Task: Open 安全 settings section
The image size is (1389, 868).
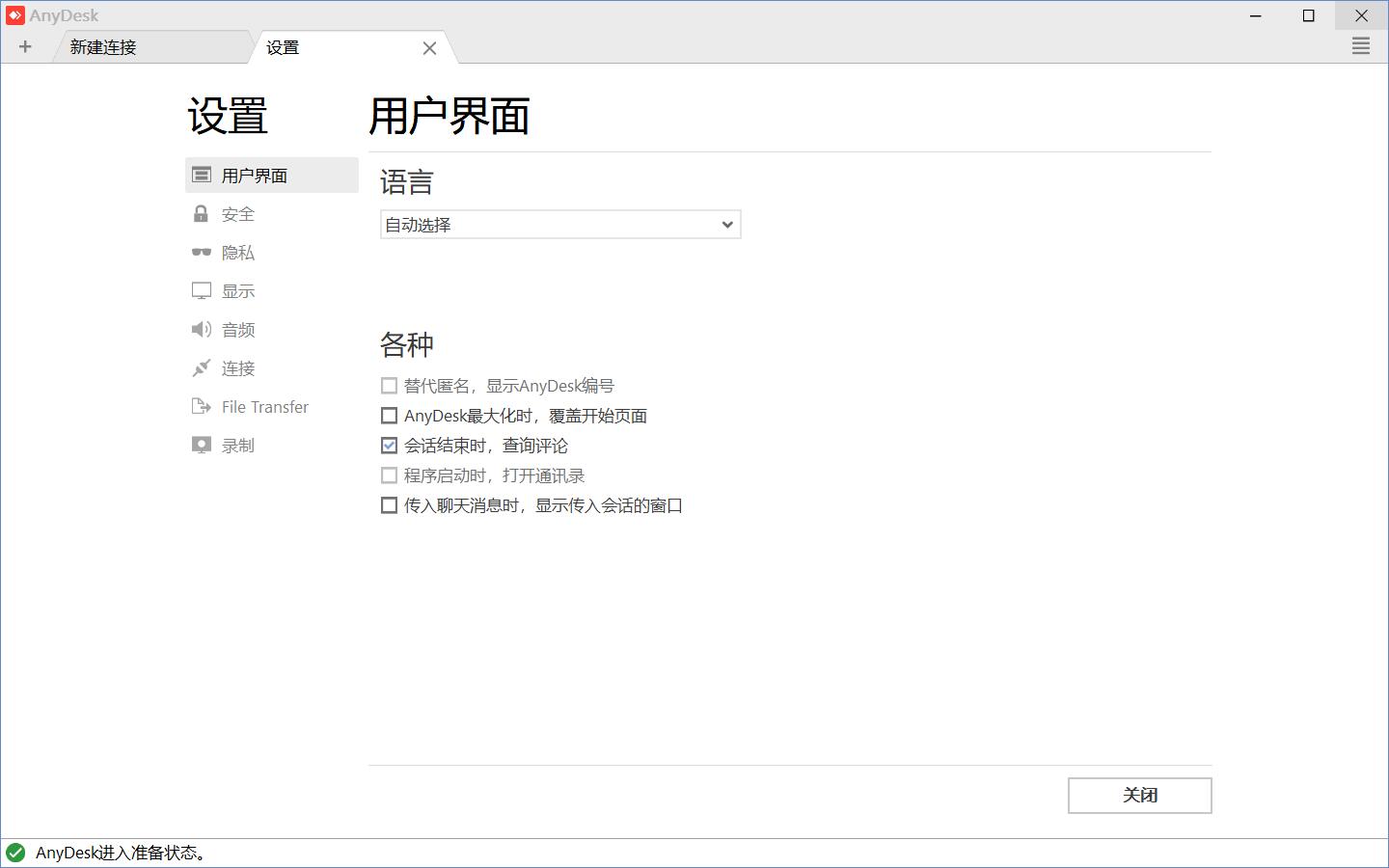Action: pyautogui.click(x=272, y=213)
